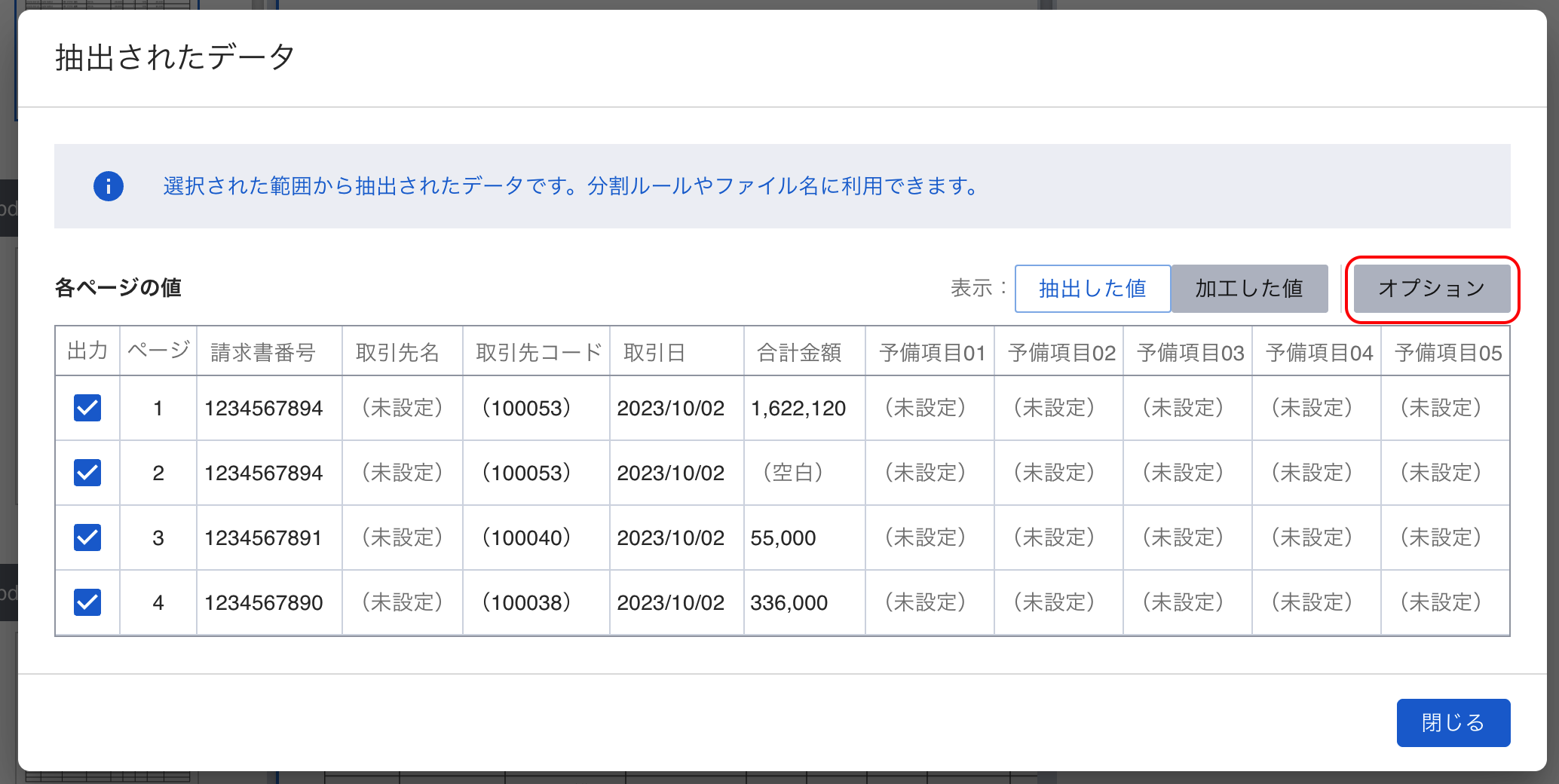Screen dimensions: 1559x784
Task: Click the total amount 1,622,120 cell
Action: coord(798,408)
